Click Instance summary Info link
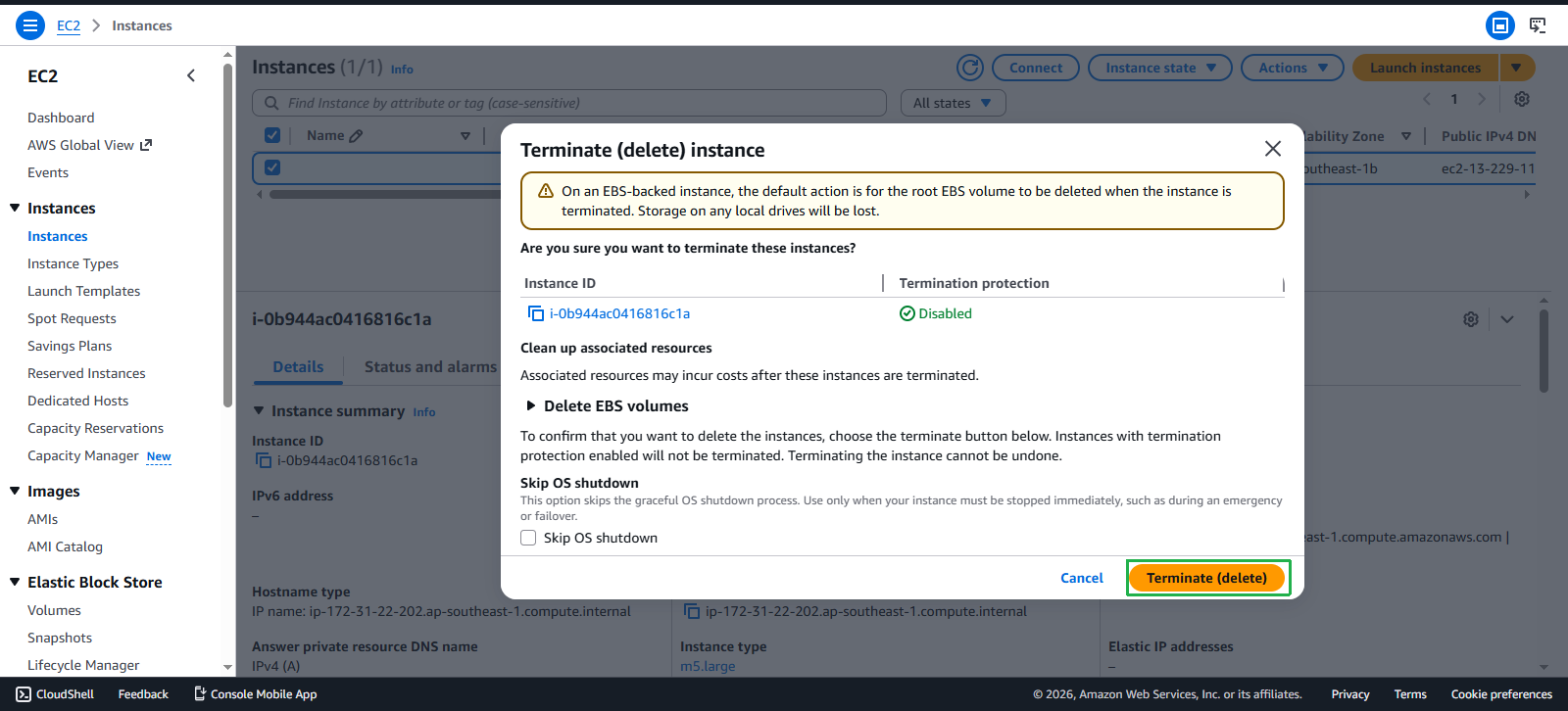Screen dimensions: 1568x711 click(x=423, y=412)
